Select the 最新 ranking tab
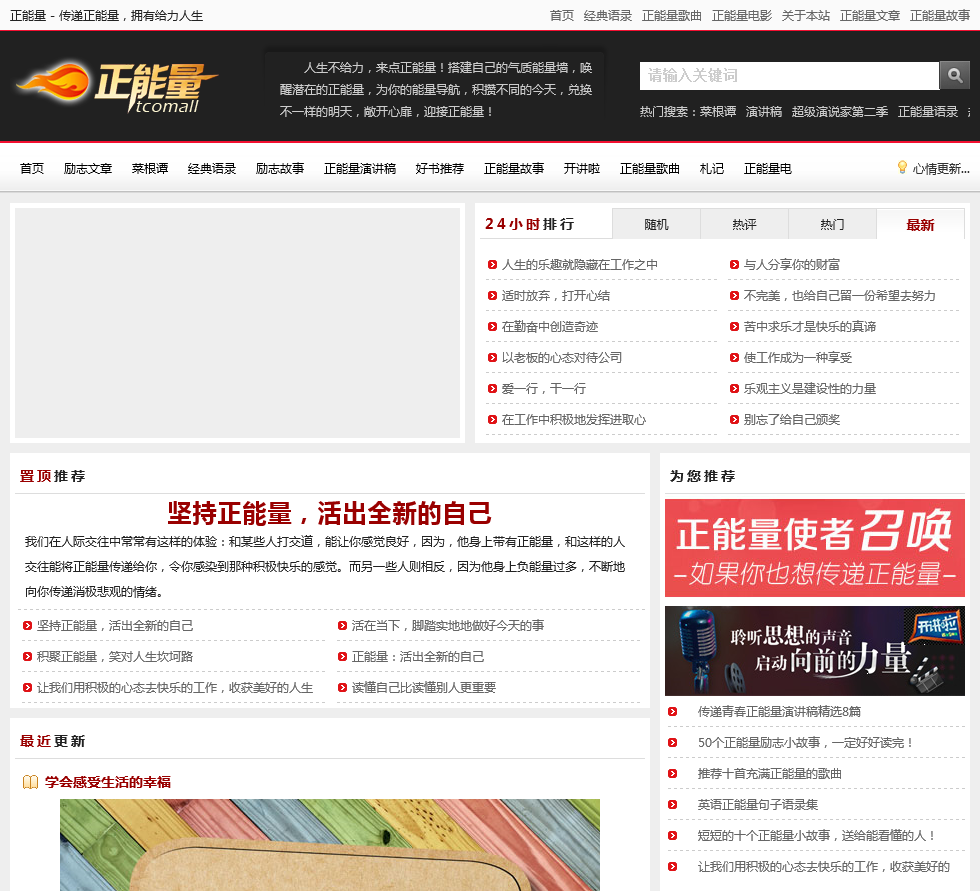980x891 pixels. click(921, 224)
